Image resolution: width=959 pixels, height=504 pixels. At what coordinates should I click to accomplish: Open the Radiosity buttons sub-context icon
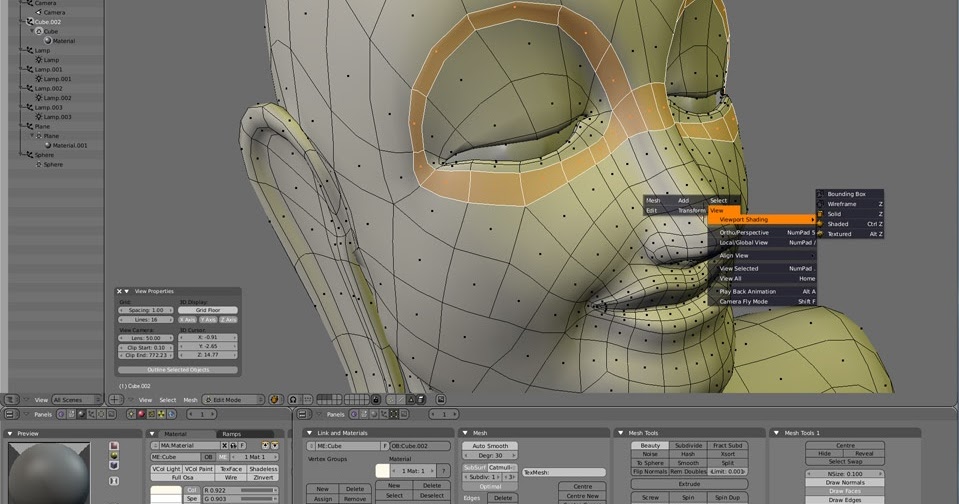coord(161,414)
